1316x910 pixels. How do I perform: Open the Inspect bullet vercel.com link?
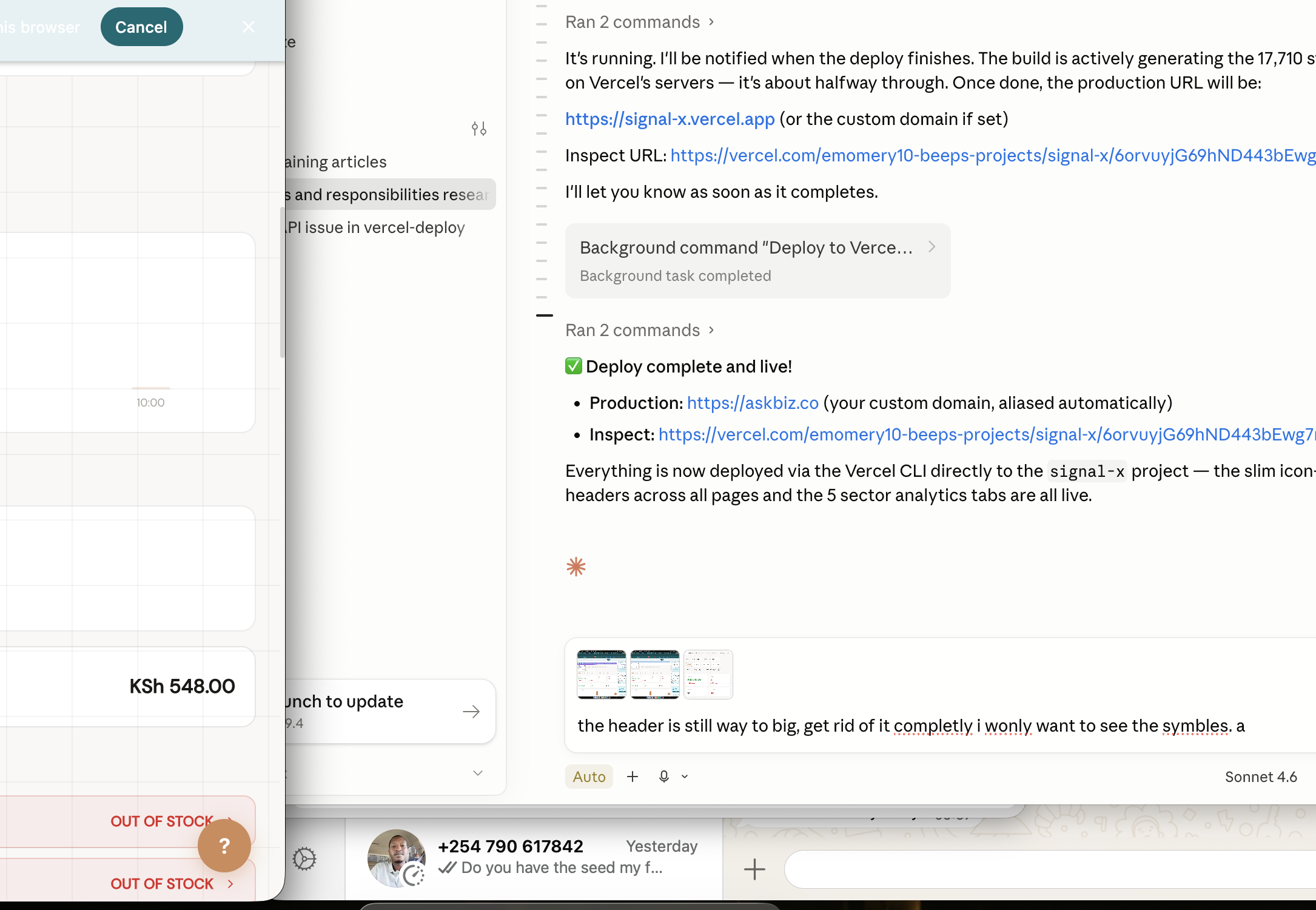point(987,434)
